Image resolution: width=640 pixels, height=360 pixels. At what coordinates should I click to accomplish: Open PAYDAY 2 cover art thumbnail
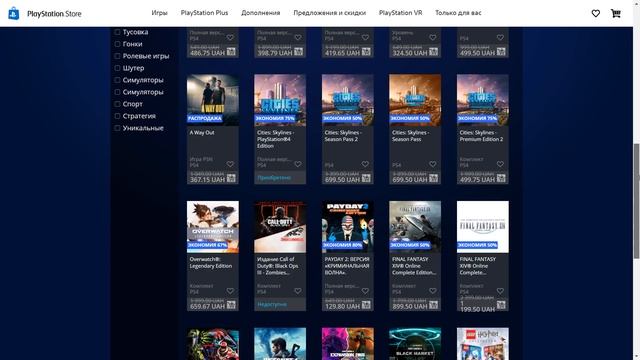347,227
